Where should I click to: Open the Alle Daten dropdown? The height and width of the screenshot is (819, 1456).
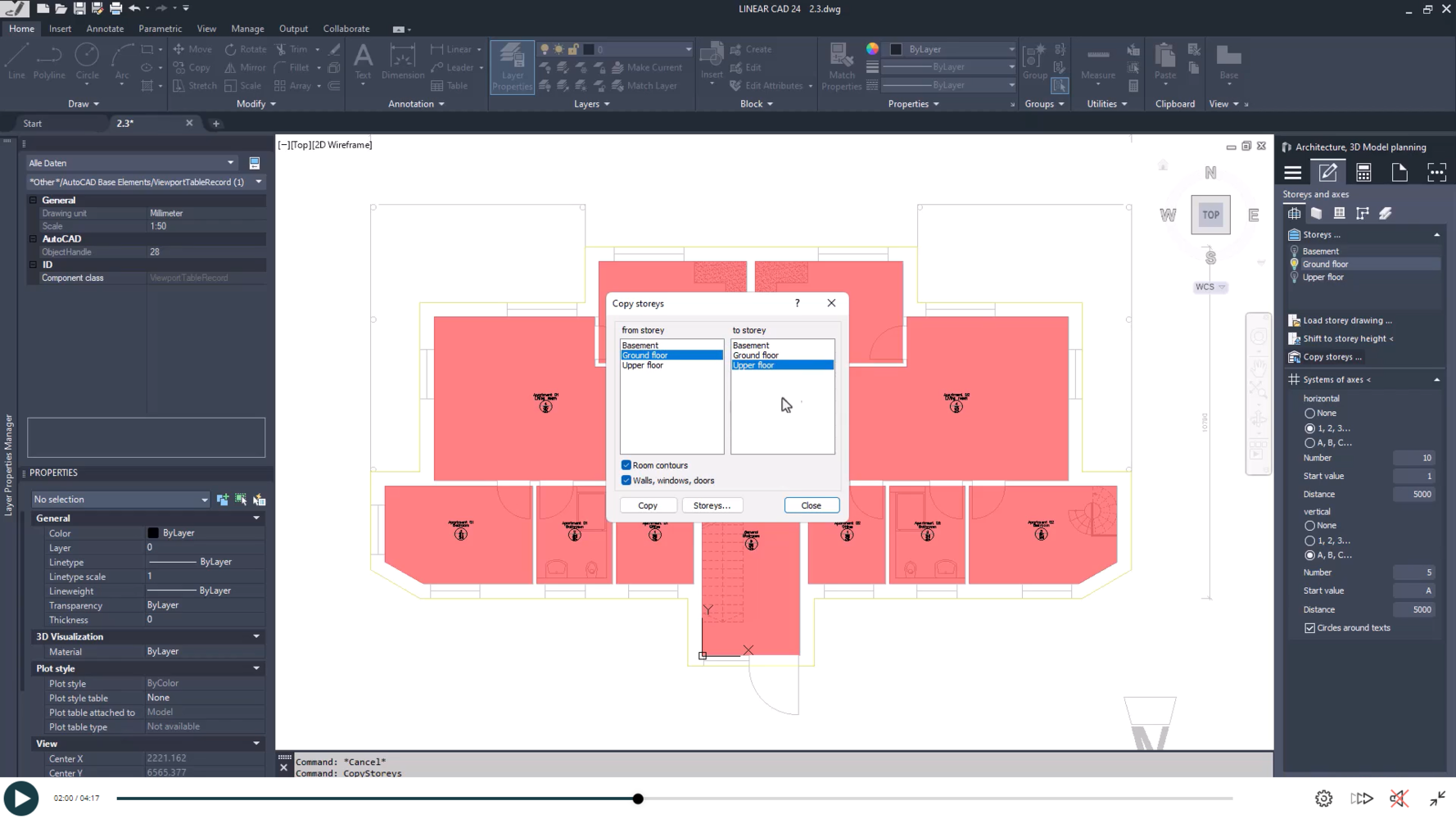[131, 163]
